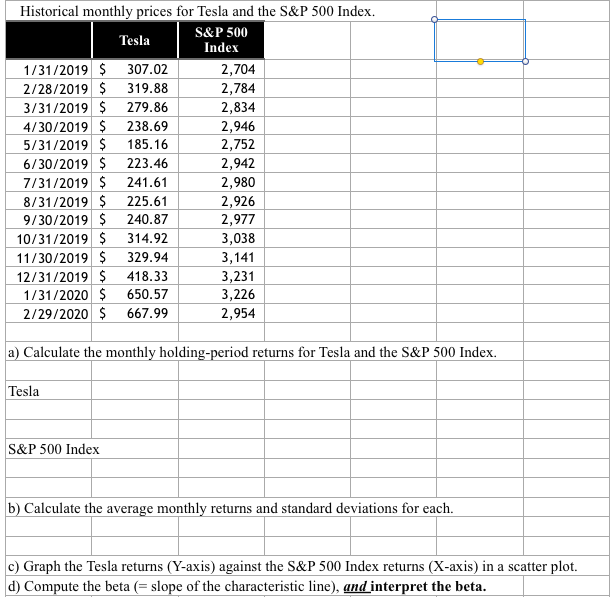
Task: Select the S&P value 2,784
Action: [x=221, y=89]
